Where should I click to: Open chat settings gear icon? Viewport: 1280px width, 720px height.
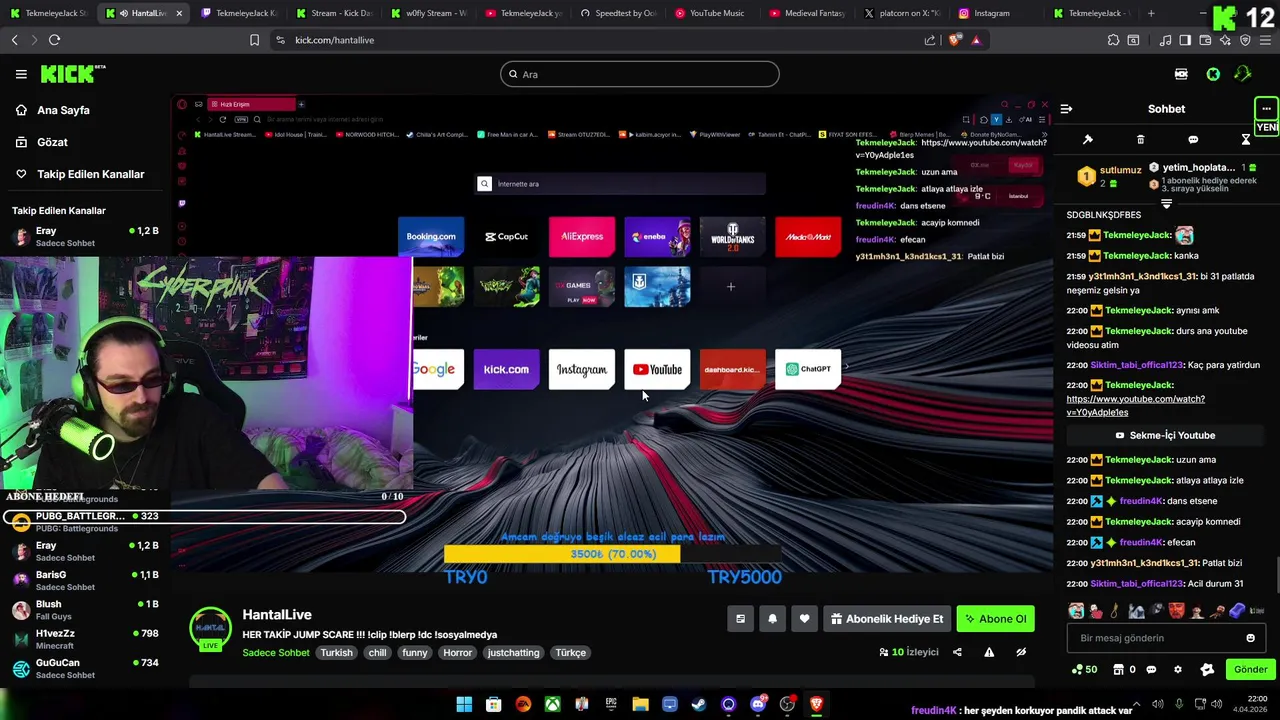[x=1177, y=670]
